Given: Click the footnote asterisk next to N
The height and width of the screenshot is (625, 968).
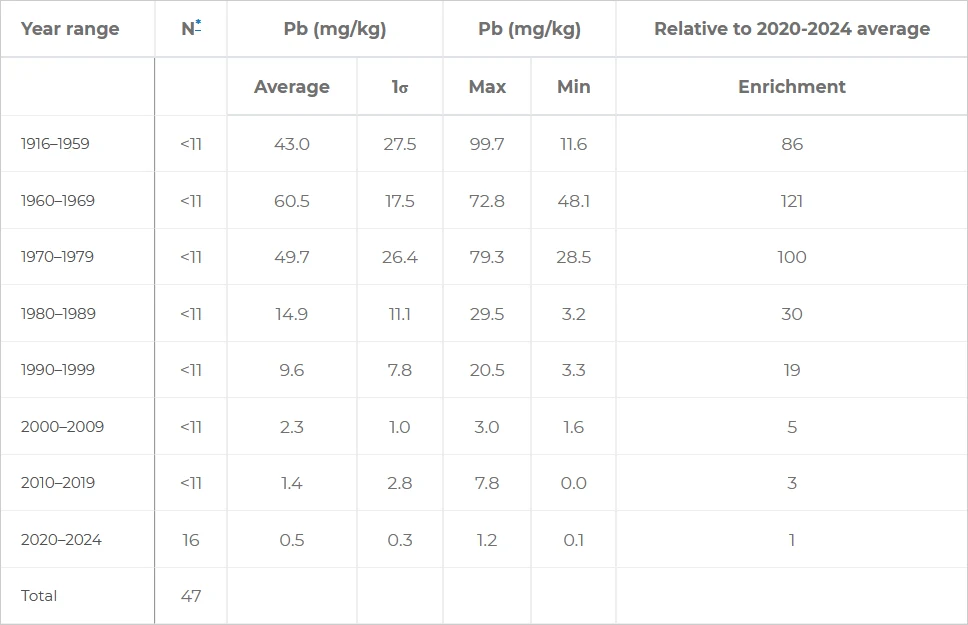Looking at the screenshot, I should point(198,24).
